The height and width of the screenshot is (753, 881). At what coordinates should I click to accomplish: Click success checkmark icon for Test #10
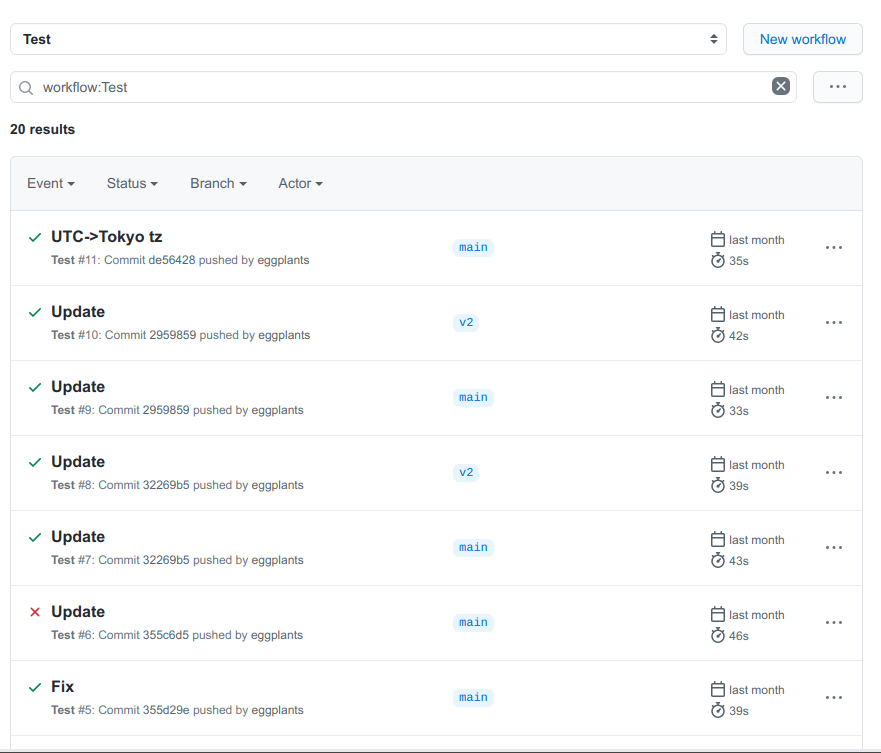(35, 312)
